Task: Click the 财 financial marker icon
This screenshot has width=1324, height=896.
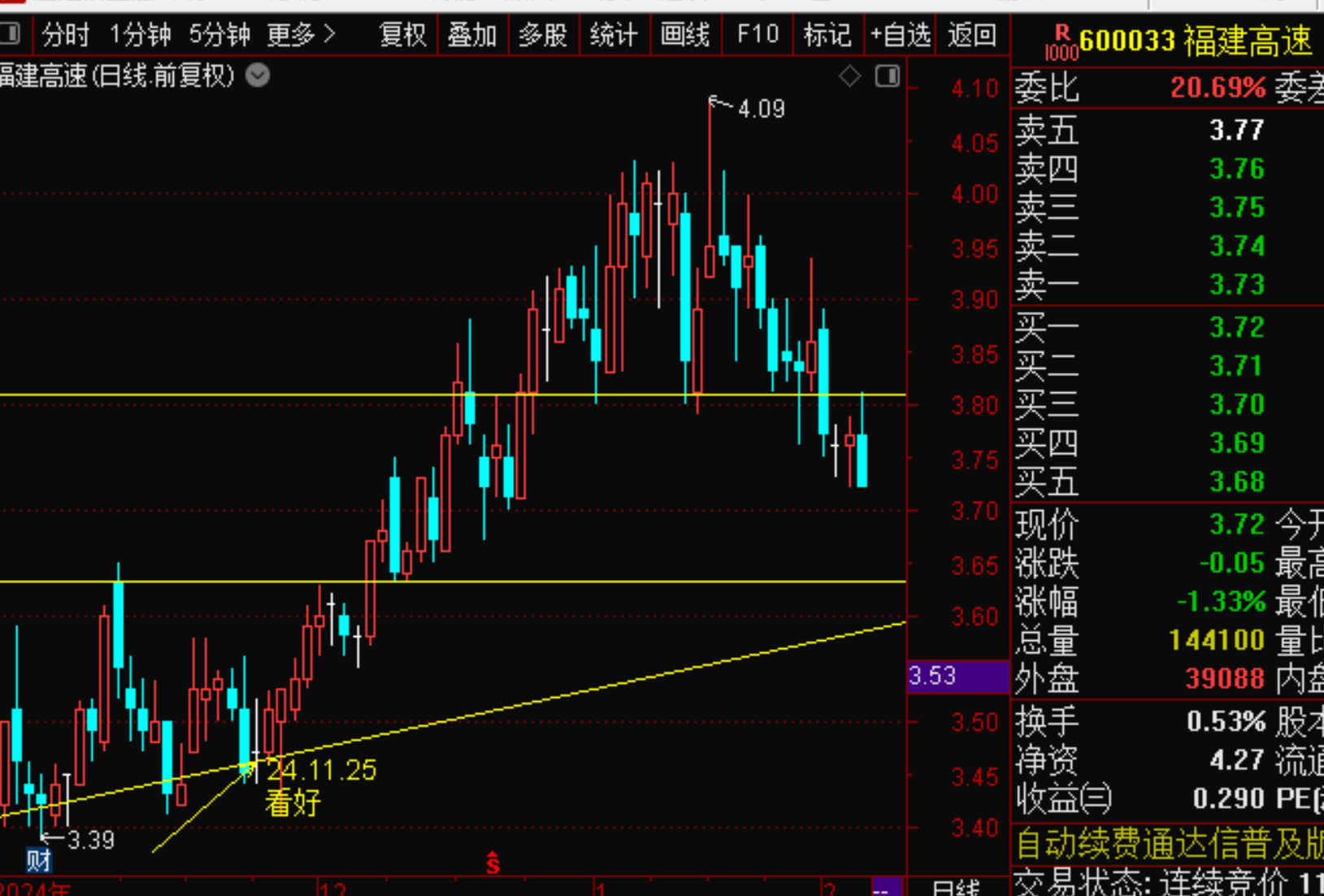Action: click(x=38, y=860)
